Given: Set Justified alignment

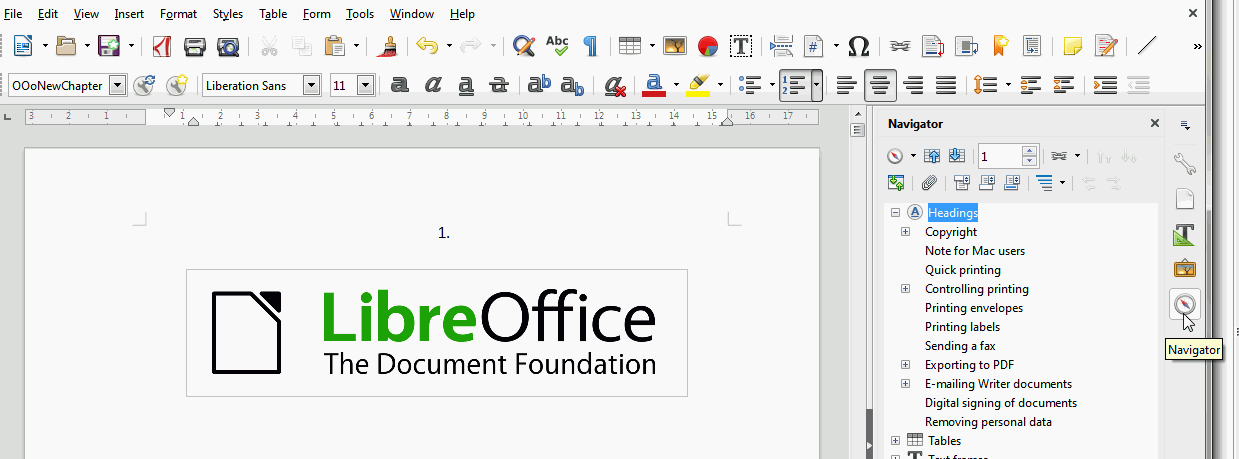Looking at the screenshot, I should [946, 86].
